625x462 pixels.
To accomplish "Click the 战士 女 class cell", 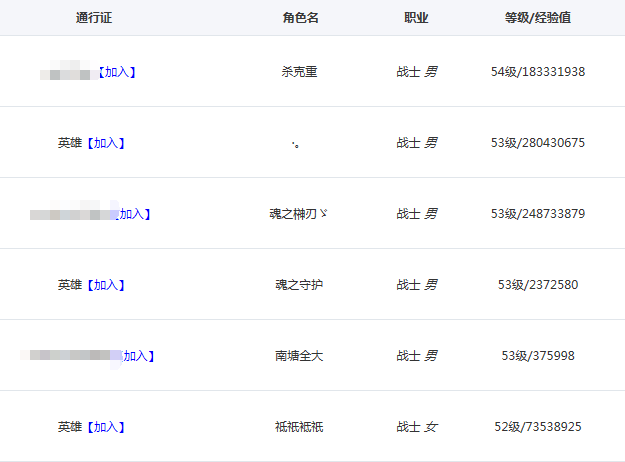I will point(417,427).
